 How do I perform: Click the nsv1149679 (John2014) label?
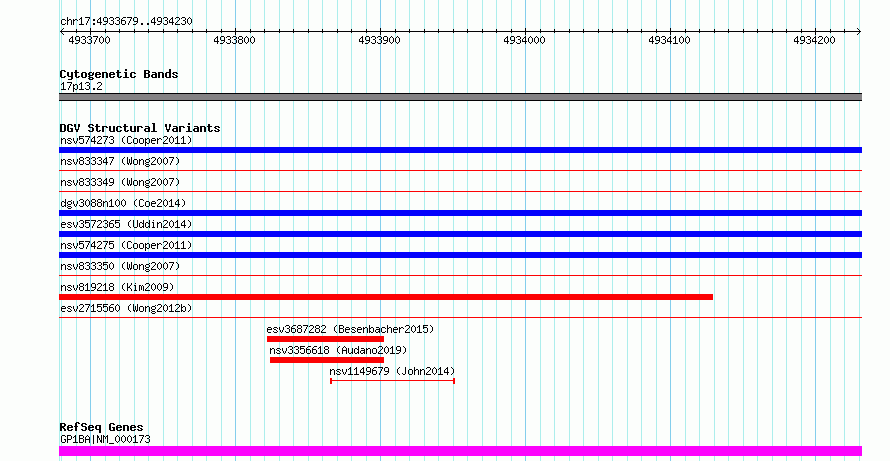pos(392,371)
